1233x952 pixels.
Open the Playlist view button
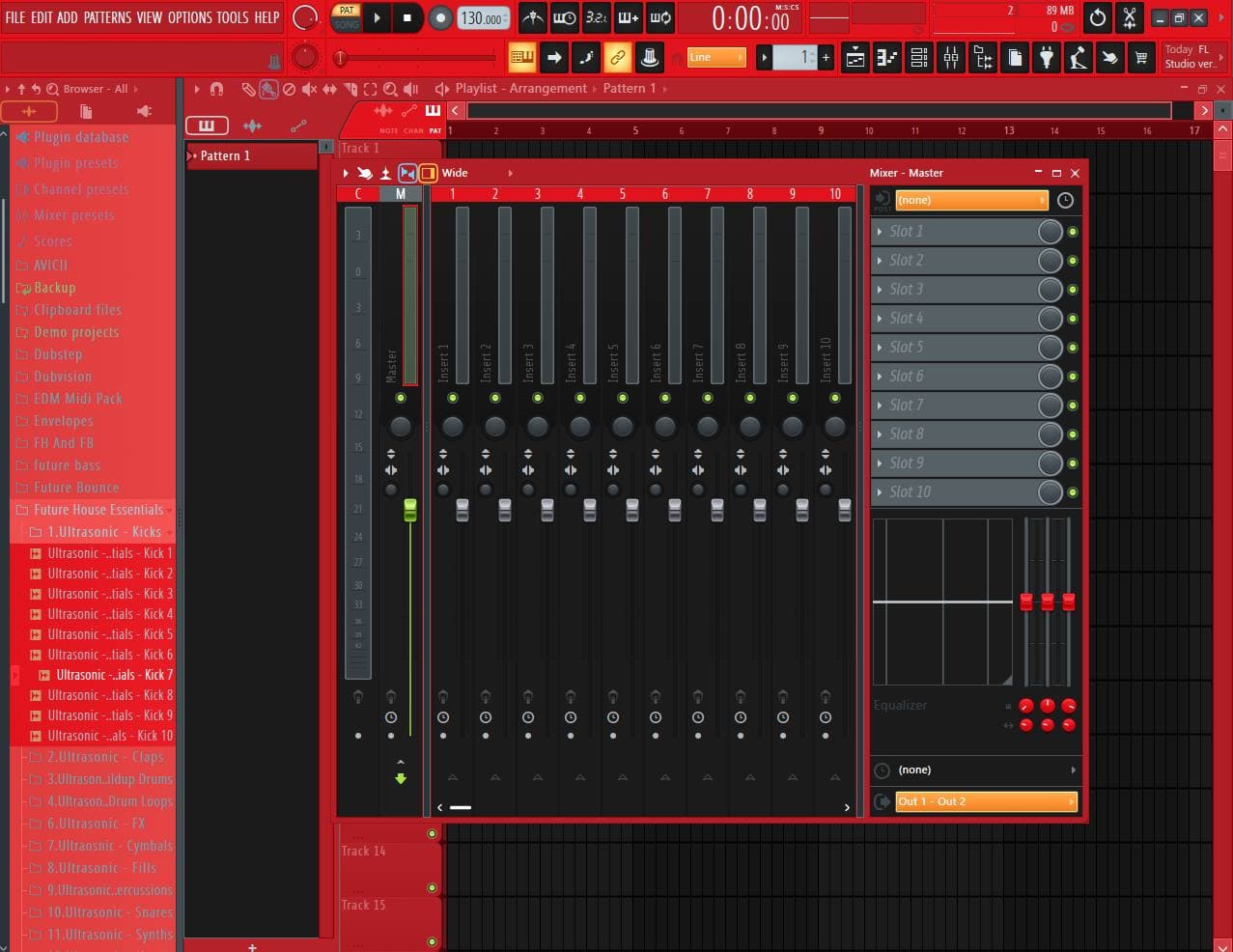coord(855,58)
